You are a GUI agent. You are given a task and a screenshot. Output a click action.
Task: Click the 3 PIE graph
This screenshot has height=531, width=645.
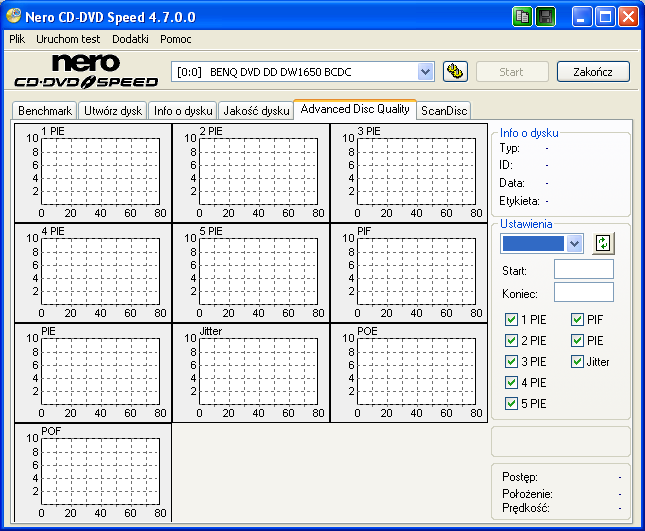pyautogui.click(x=409, y=173)
